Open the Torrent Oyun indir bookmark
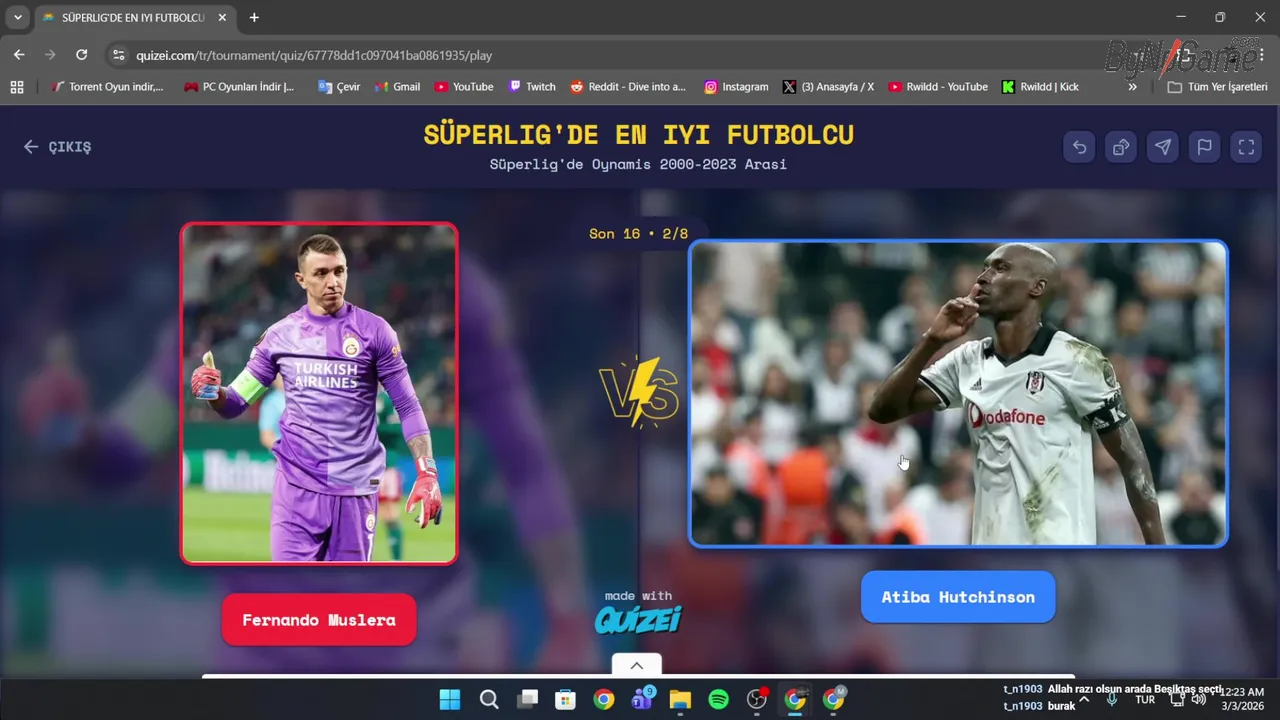 click(x=107, y=87)
